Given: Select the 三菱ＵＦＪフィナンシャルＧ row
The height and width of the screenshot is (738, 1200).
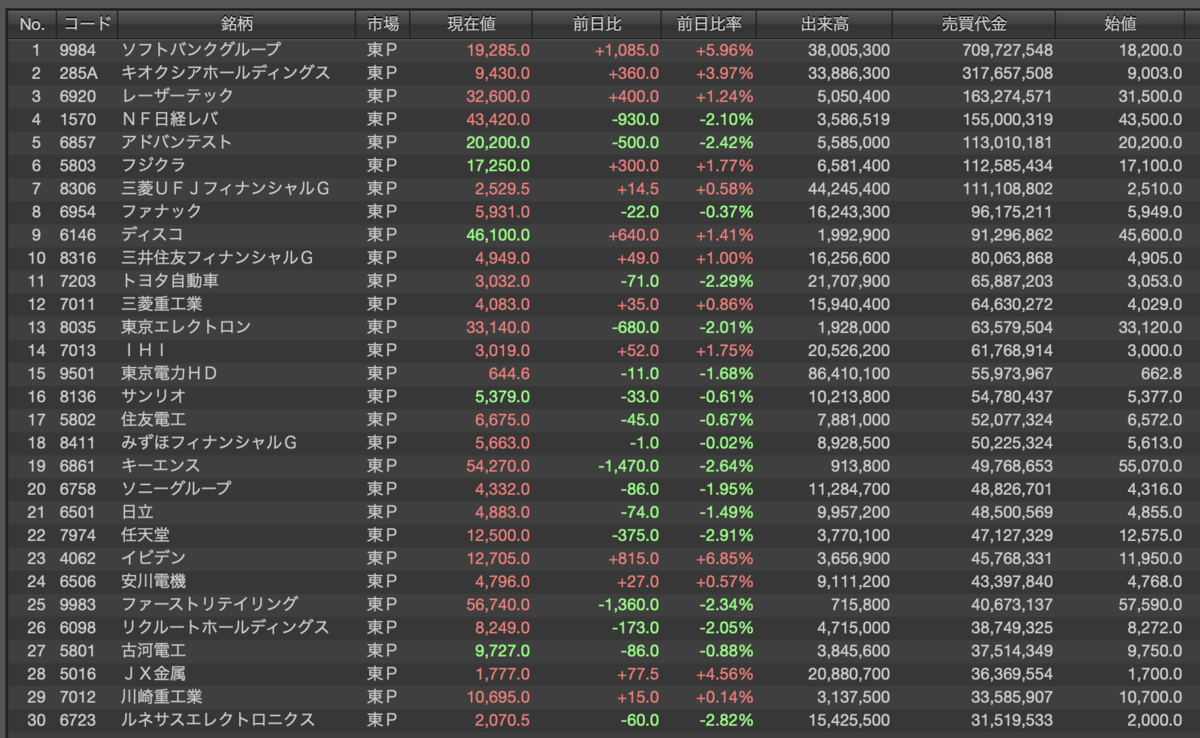Looking at the screenshot, I should coord(602,188).
